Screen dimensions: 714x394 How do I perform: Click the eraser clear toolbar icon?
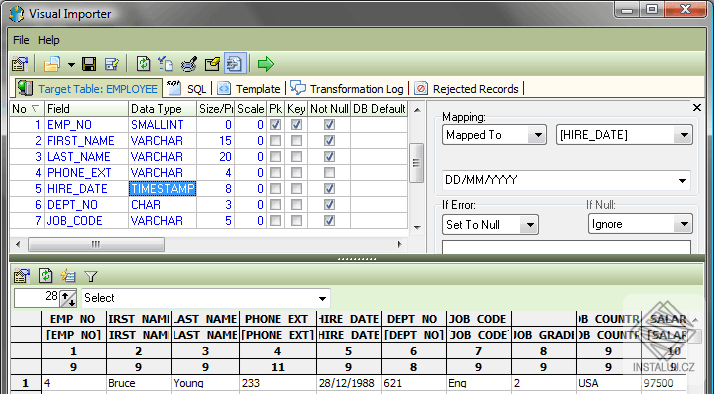click(212, 64)
